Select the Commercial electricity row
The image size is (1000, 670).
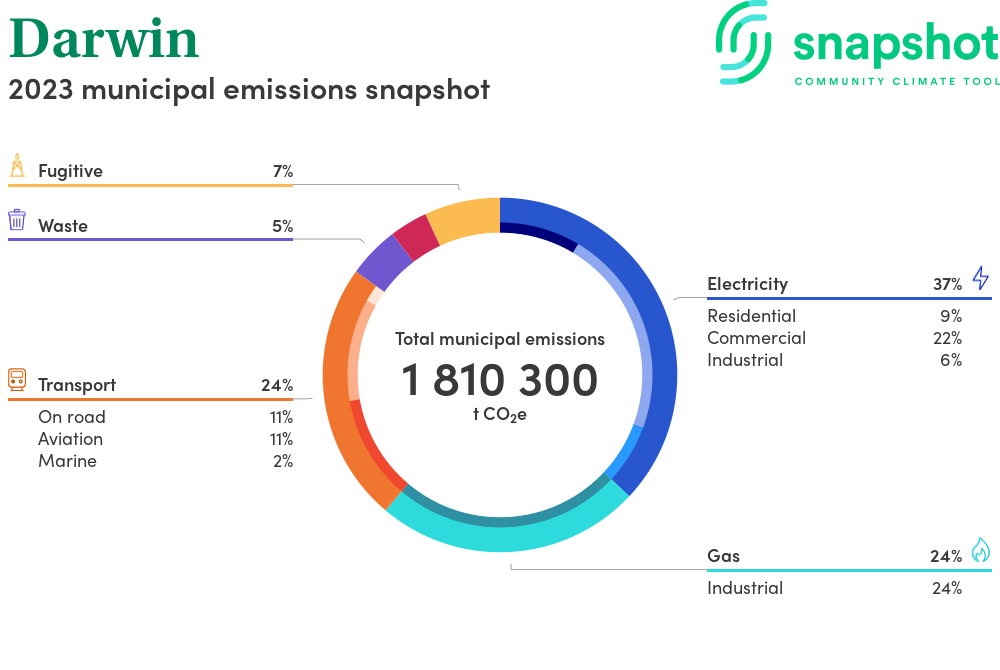(833, 338)
